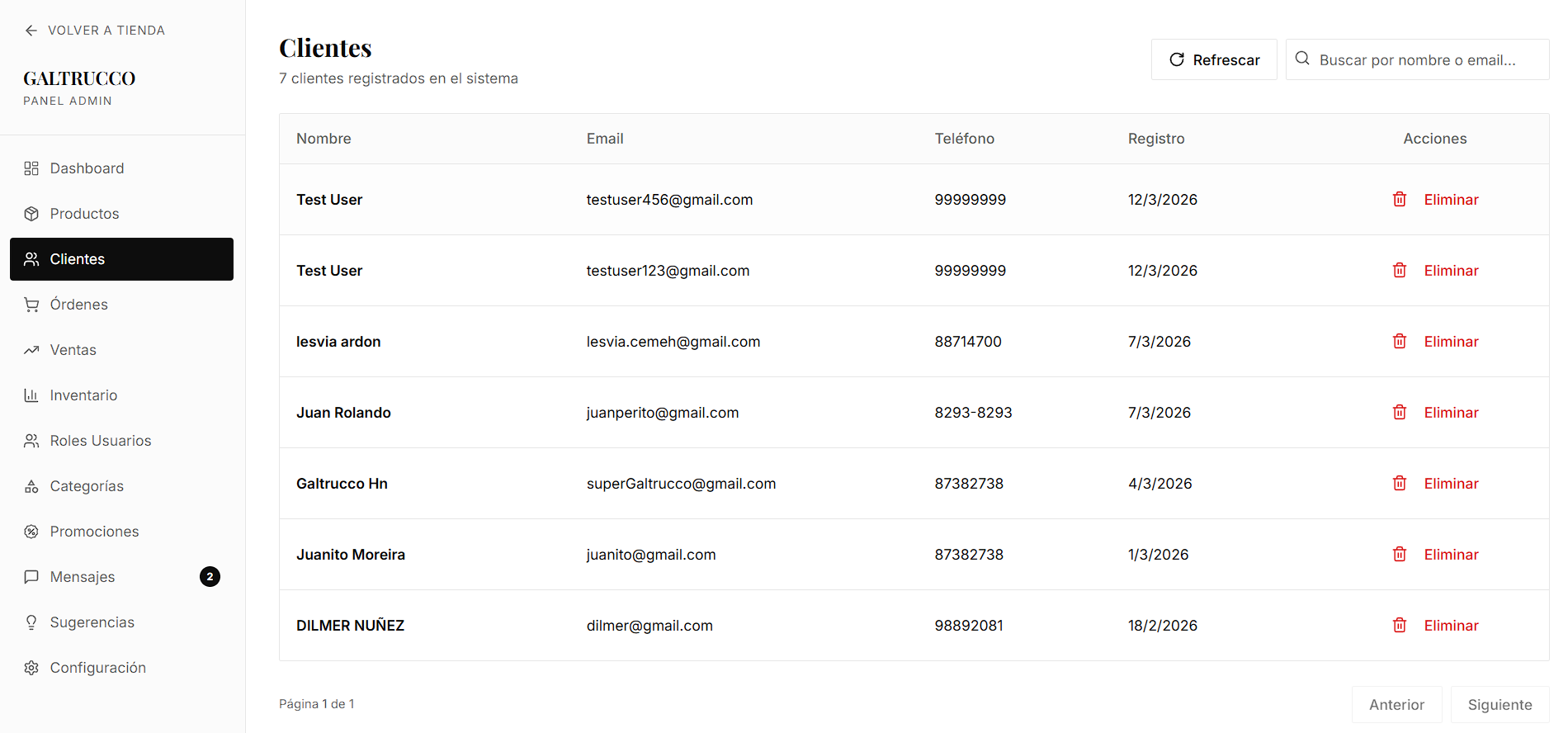Image resolution: width=1568 pixels, height=733 pixels.
Task: Click the Productos box icon
Action: click(x=31, y=214)
